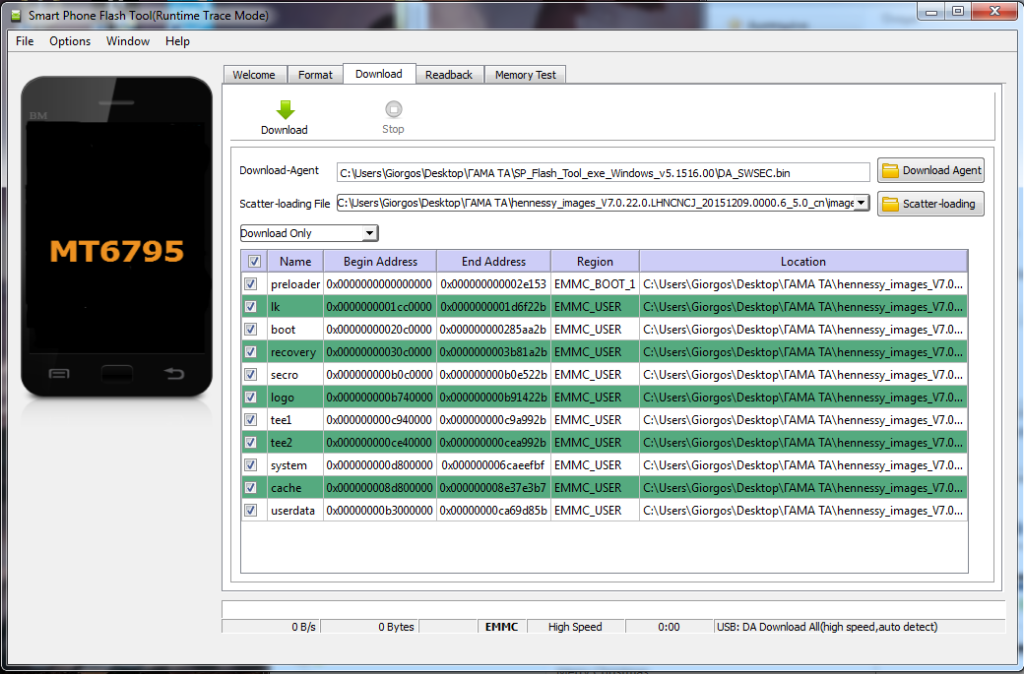Click the location path cell of cache row
This screenshot has width=1024, height=674.
pyautogui.click(x=803, y=487)
